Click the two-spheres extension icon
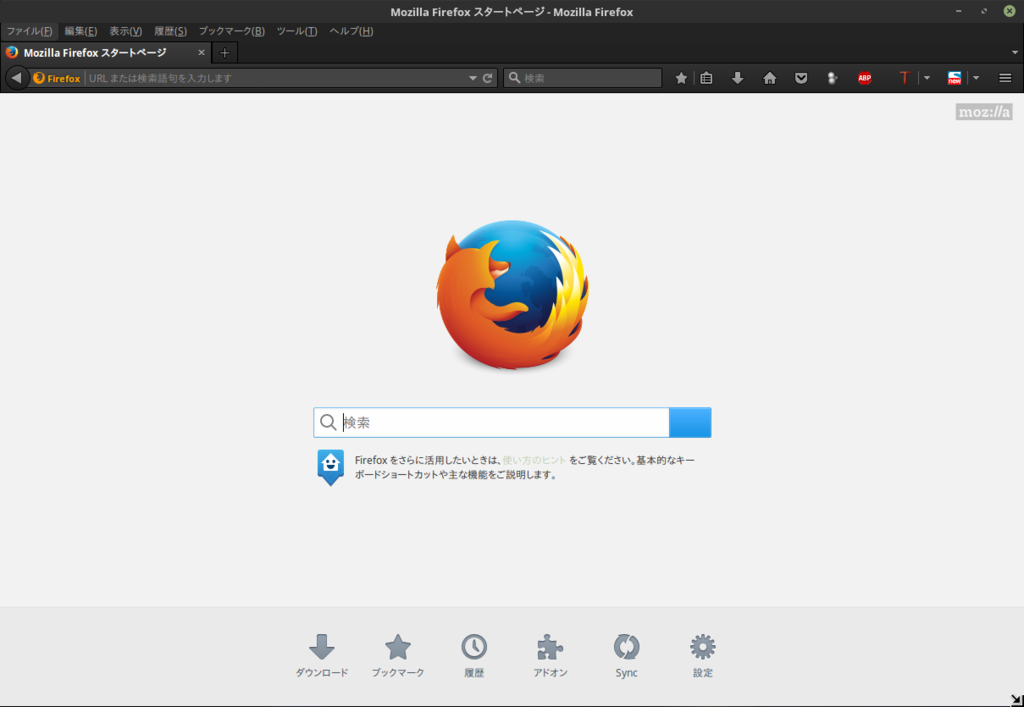The image size is (1024, 707). tap(833, 78)
